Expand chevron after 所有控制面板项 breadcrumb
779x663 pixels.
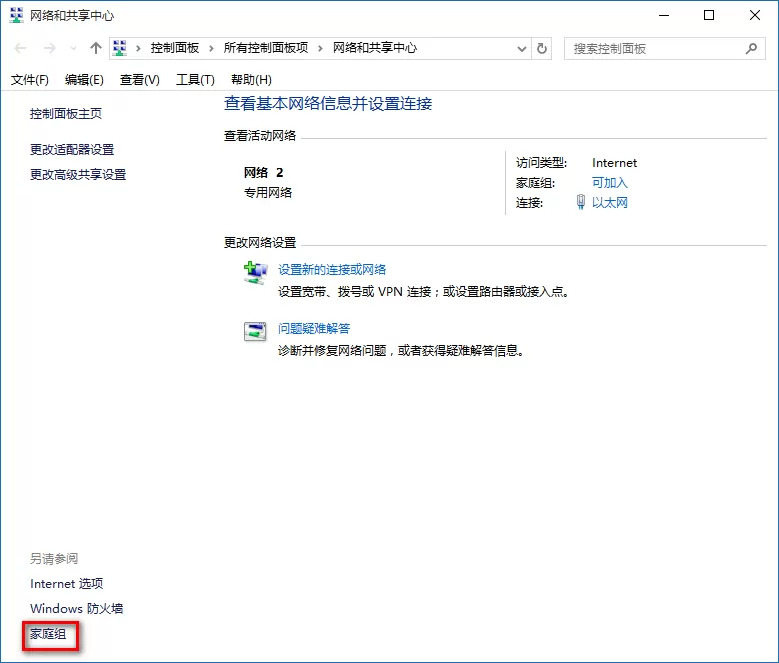[x=320, y=48]
